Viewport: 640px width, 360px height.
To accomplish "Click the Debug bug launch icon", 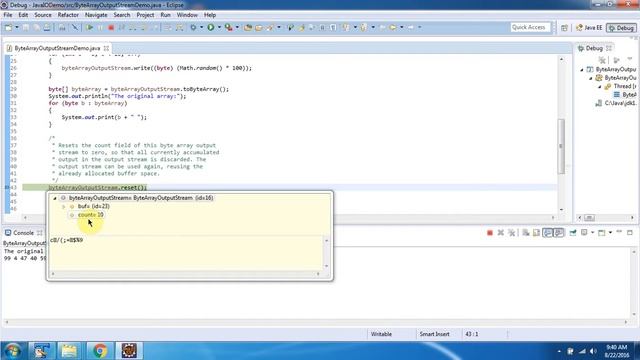I will click(x=193, y=27).
